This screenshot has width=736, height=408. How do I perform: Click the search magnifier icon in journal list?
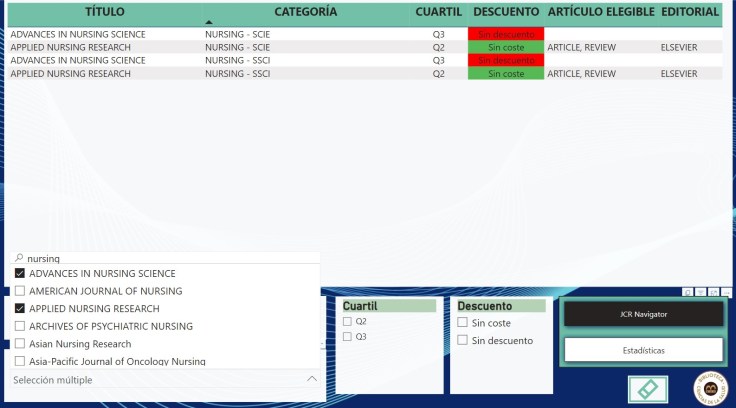19,258
